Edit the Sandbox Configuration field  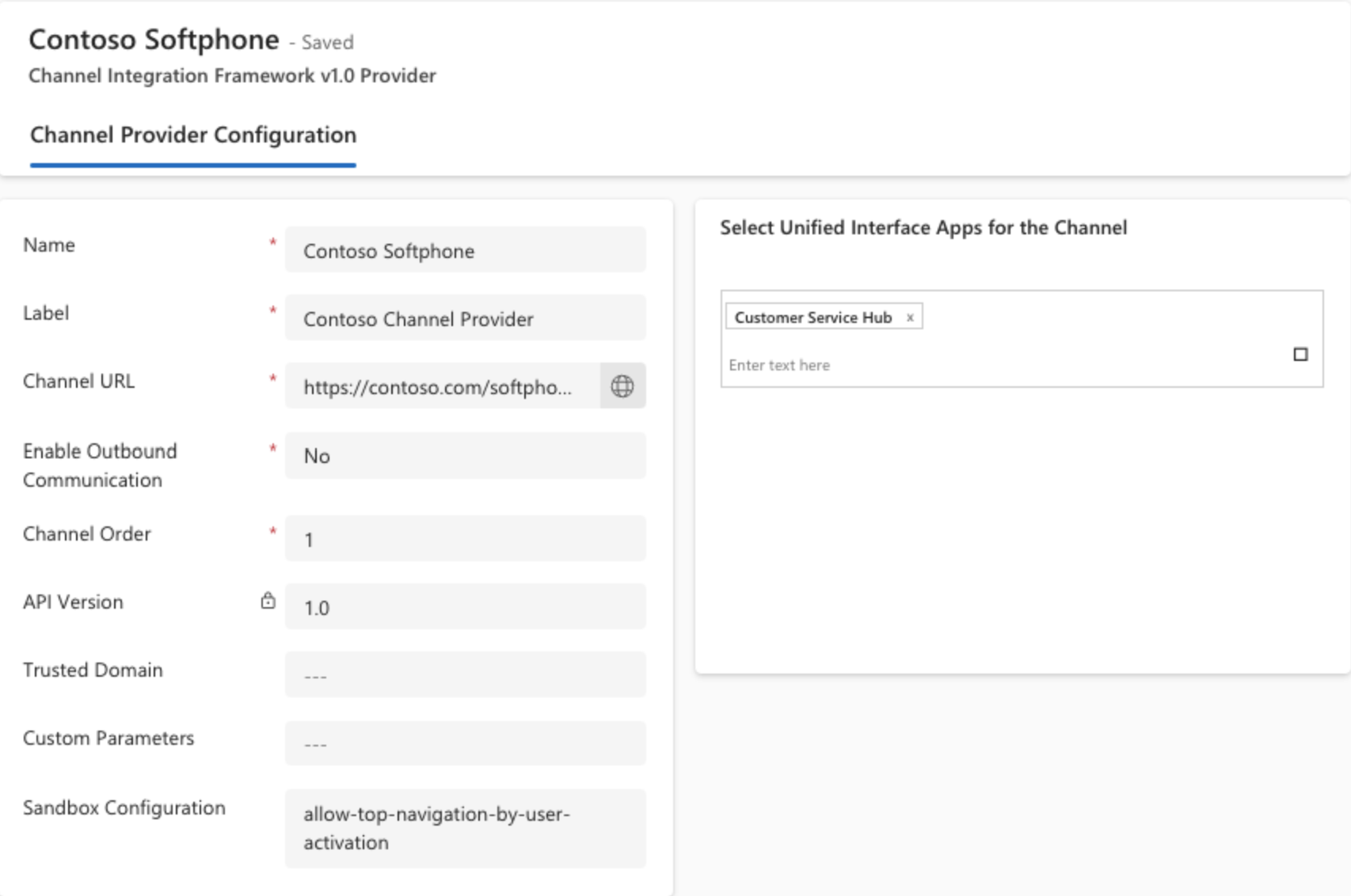466,828
